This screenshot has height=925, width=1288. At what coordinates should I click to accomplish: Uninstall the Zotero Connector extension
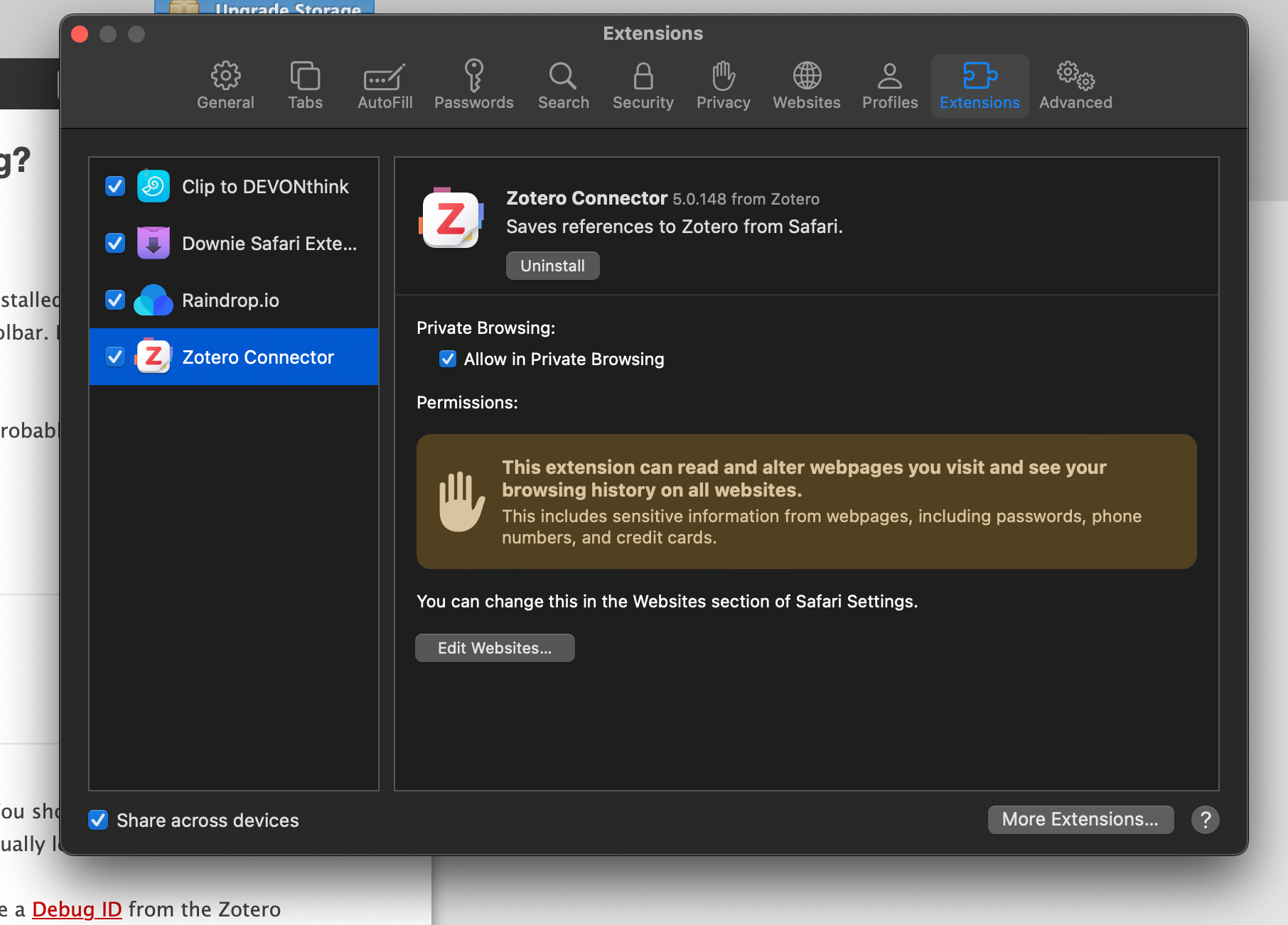click(552, 266)
